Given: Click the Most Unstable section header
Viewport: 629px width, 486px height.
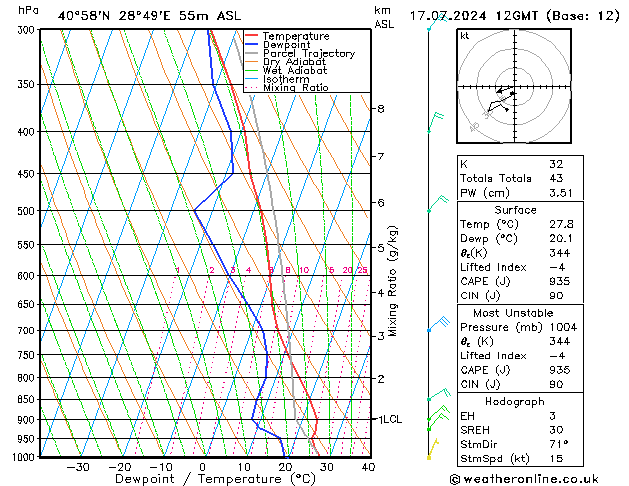Looking at the screenshot, I should [x=513, y=313].
